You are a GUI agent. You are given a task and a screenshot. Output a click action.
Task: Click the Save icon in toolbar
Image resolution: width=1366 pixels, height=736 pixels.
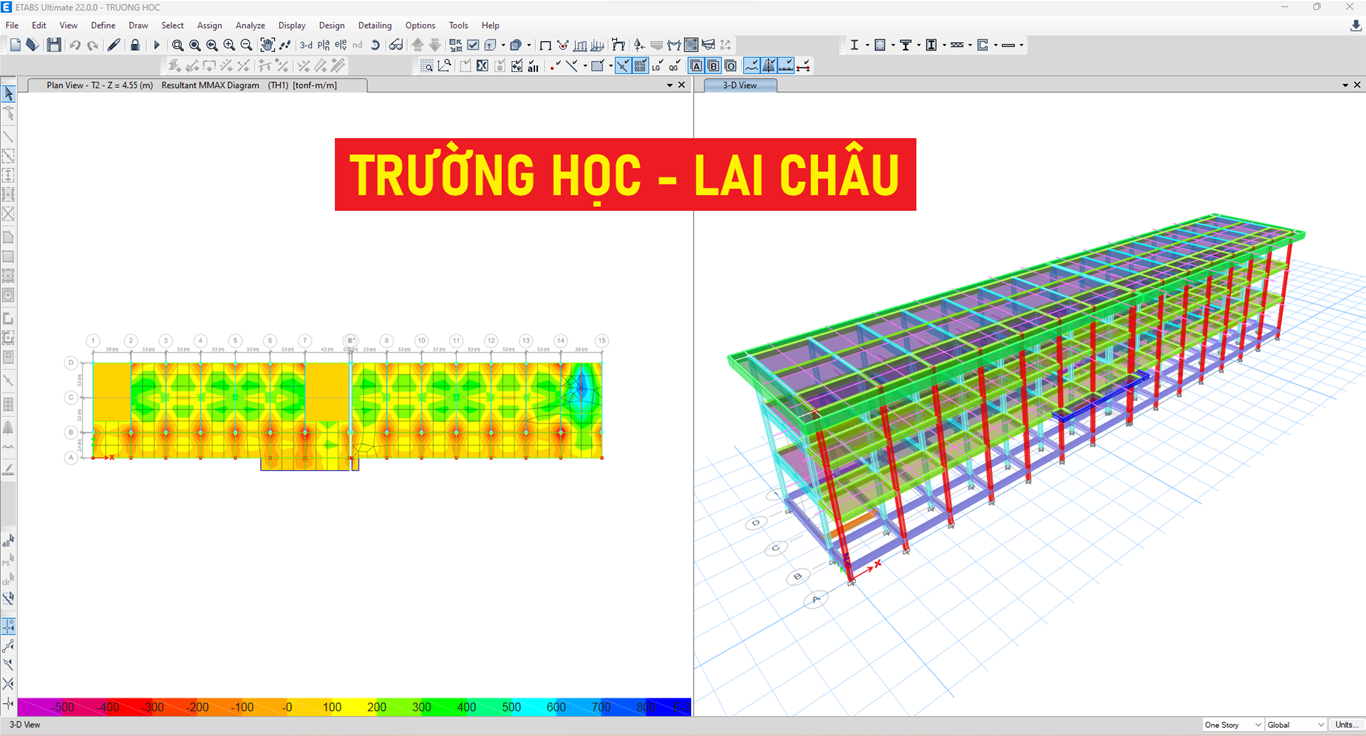(54, 45)
